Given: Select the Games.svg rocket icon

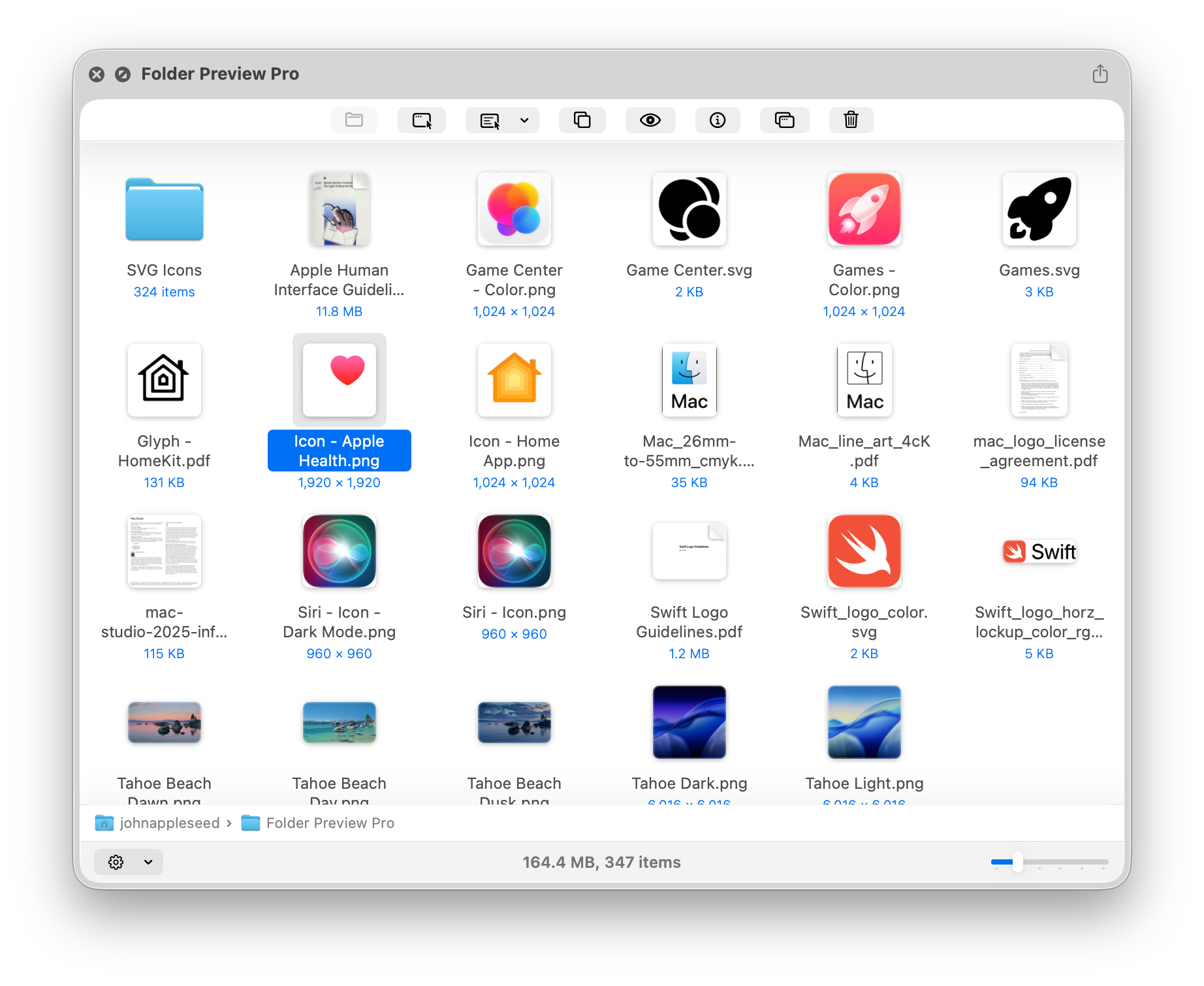Looking at the screenshot, I should click(x=1039, y=210).
